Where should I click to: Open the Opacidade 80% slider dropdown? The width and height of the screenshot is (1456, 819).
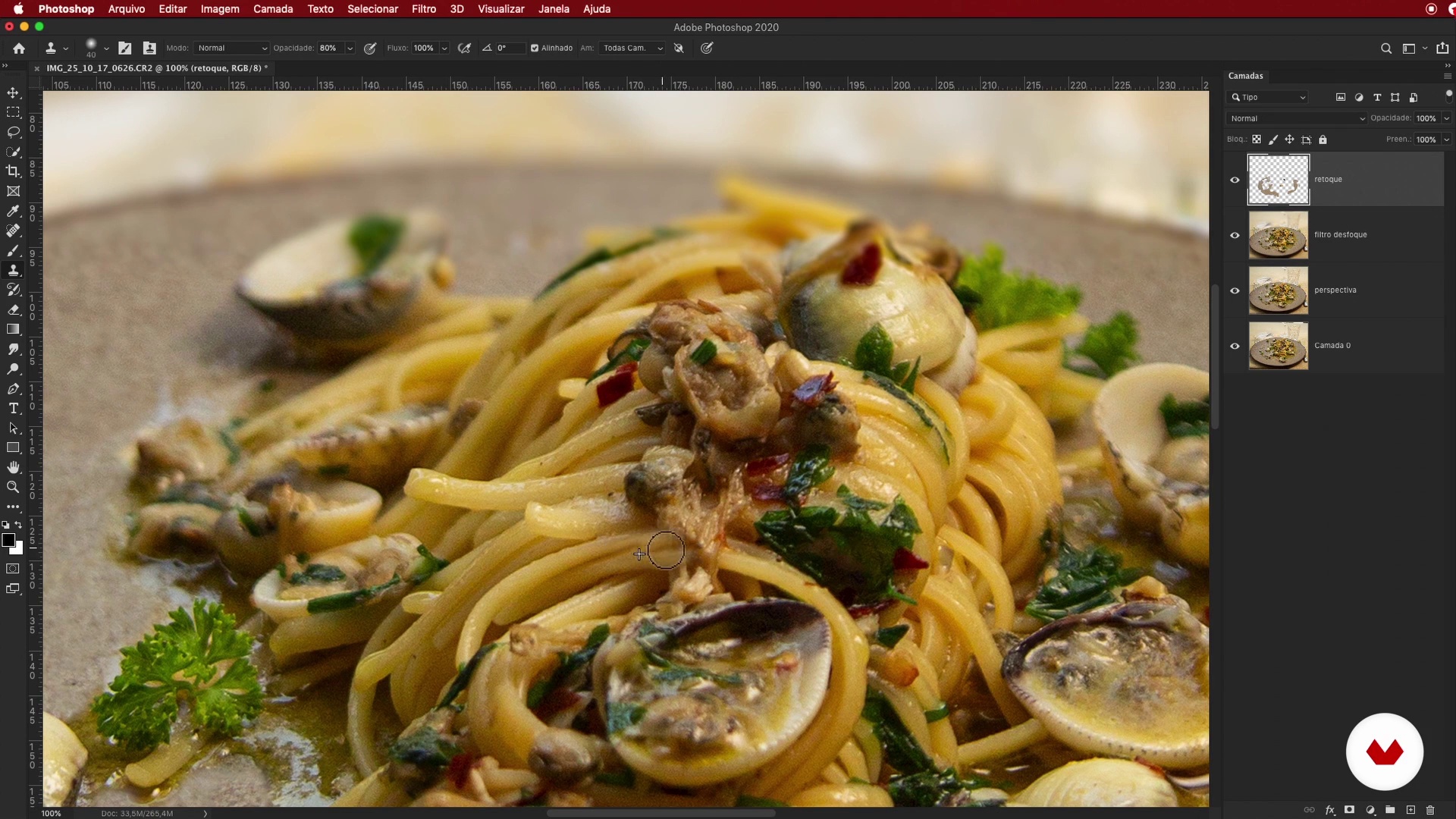(x=350, y=48)
